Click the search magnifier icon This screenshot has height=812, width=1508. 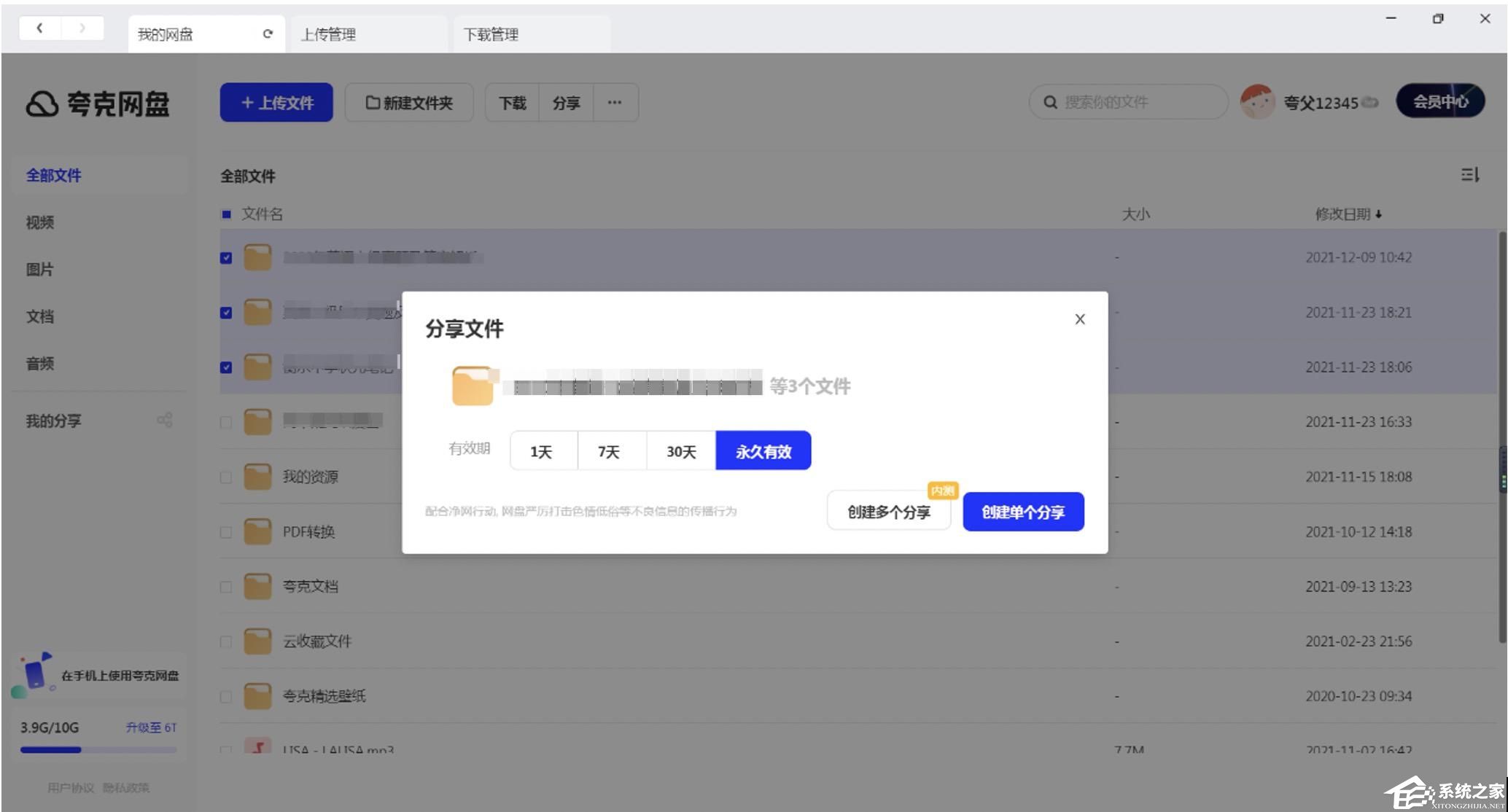point(1050,102)
